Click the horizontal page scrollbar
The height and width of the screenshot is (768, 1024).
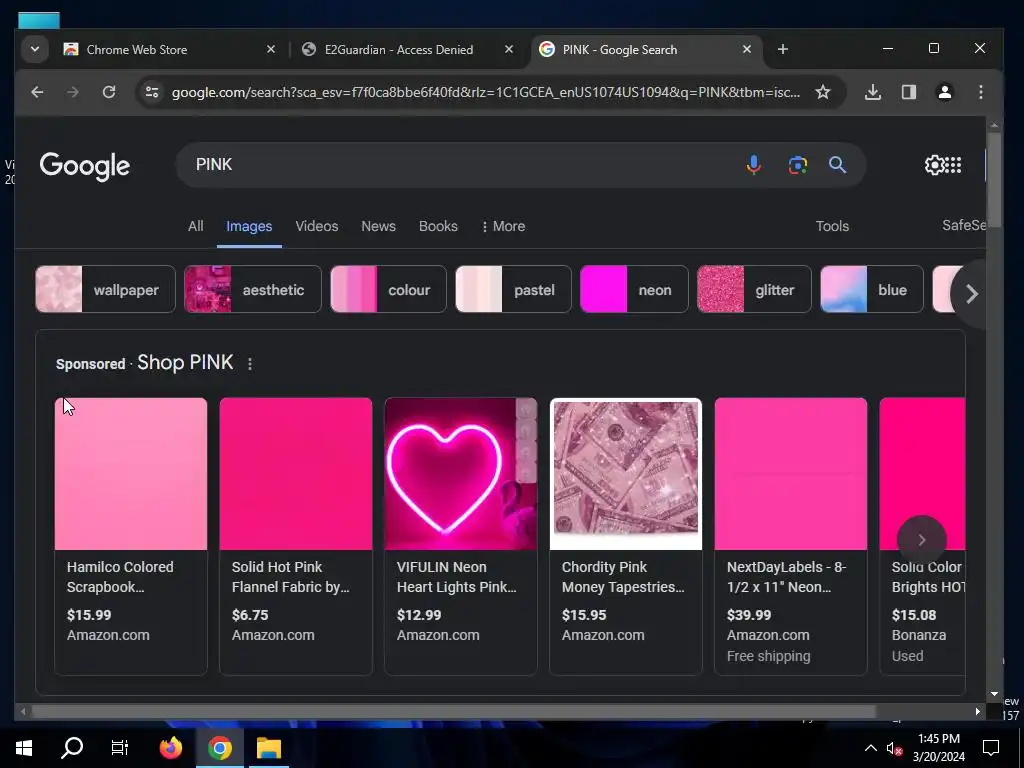pos(453,711)
